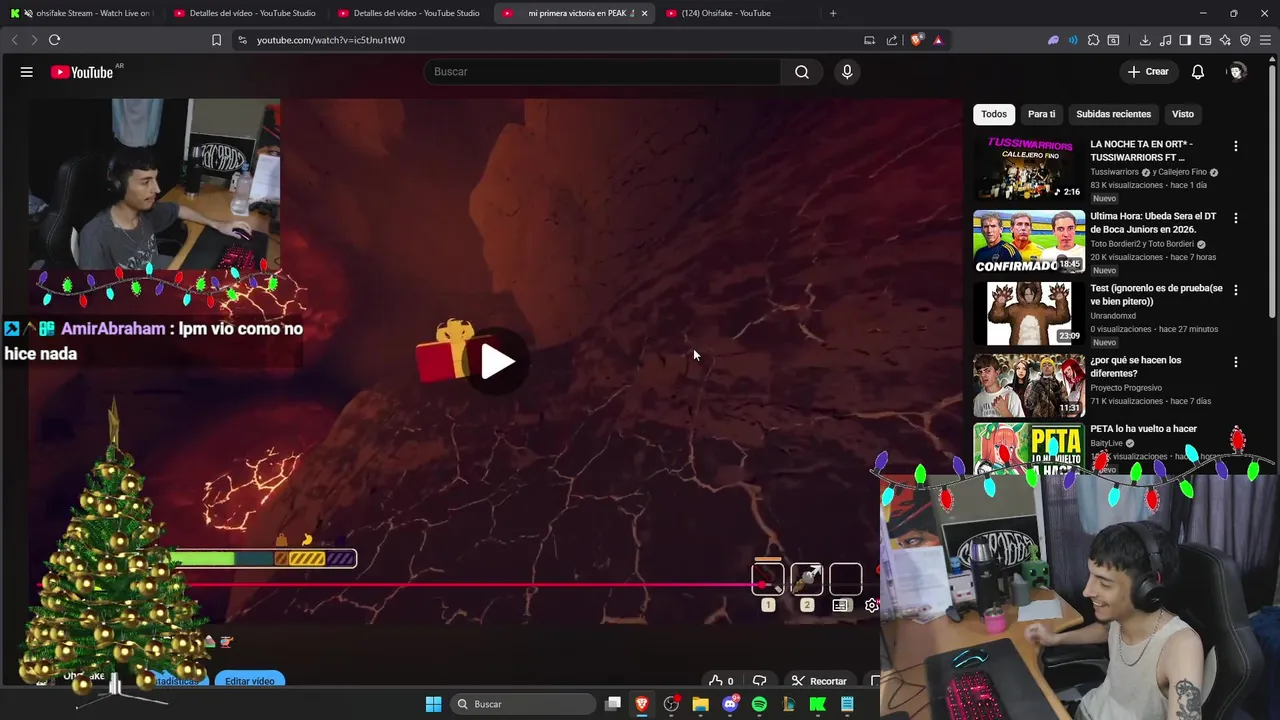Open Brave Leo AI sparkle icon
Viewport: 1280px width, 720px height.
point(1225,40)
